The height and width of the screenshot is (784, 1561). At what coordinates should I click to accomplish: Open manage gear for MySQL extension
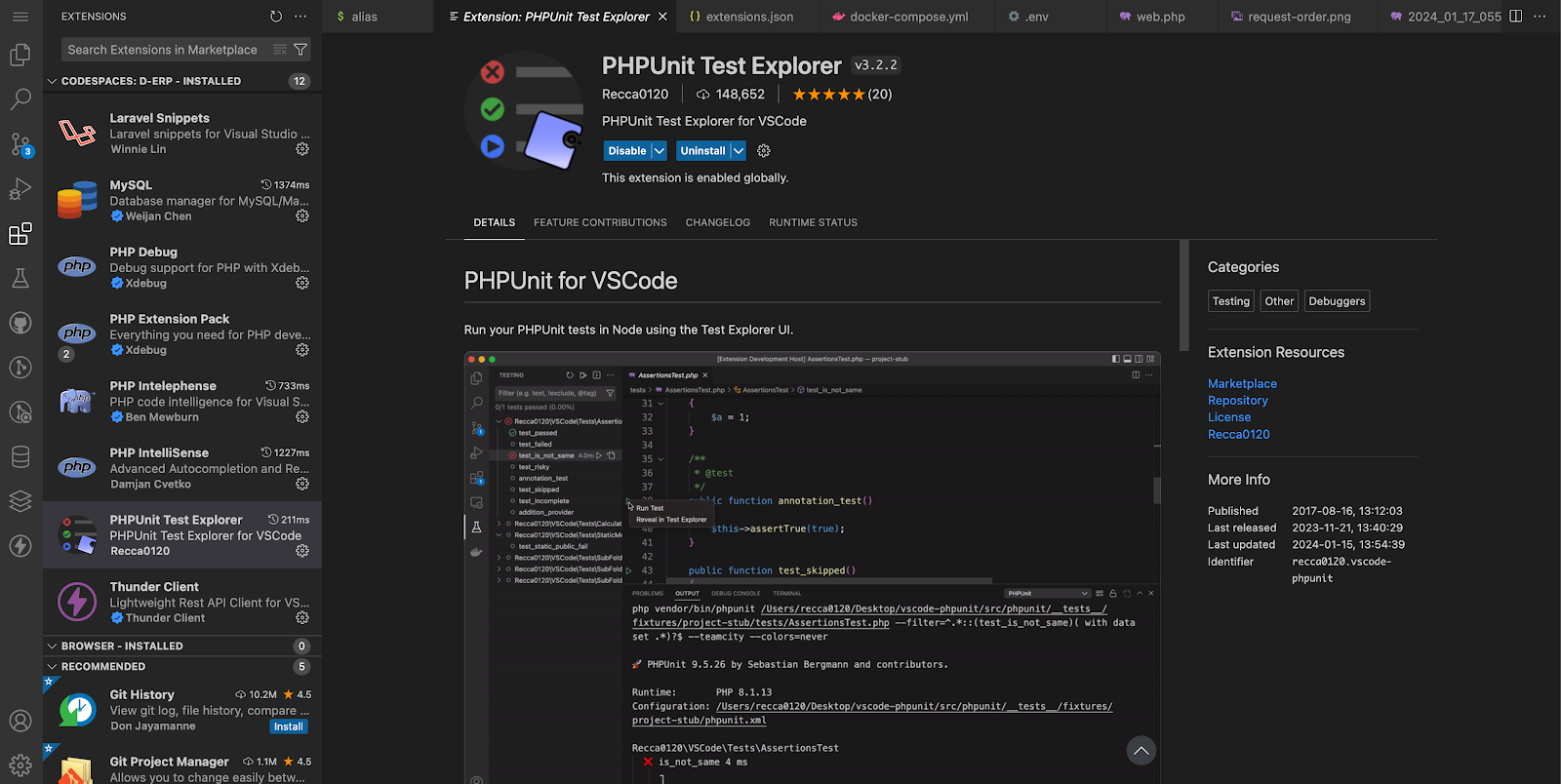click(x=302, y=216)
